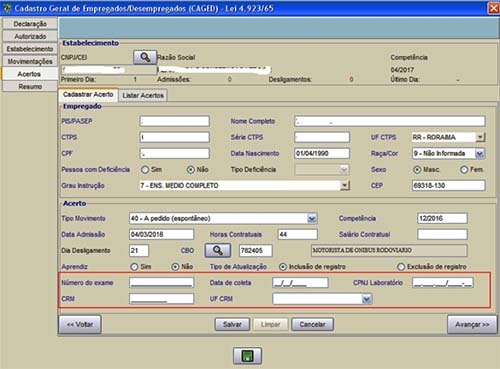Expand the Tipo Movimento dropdown
This screenshot has width=500, height=369.
[x=312, y=219]
